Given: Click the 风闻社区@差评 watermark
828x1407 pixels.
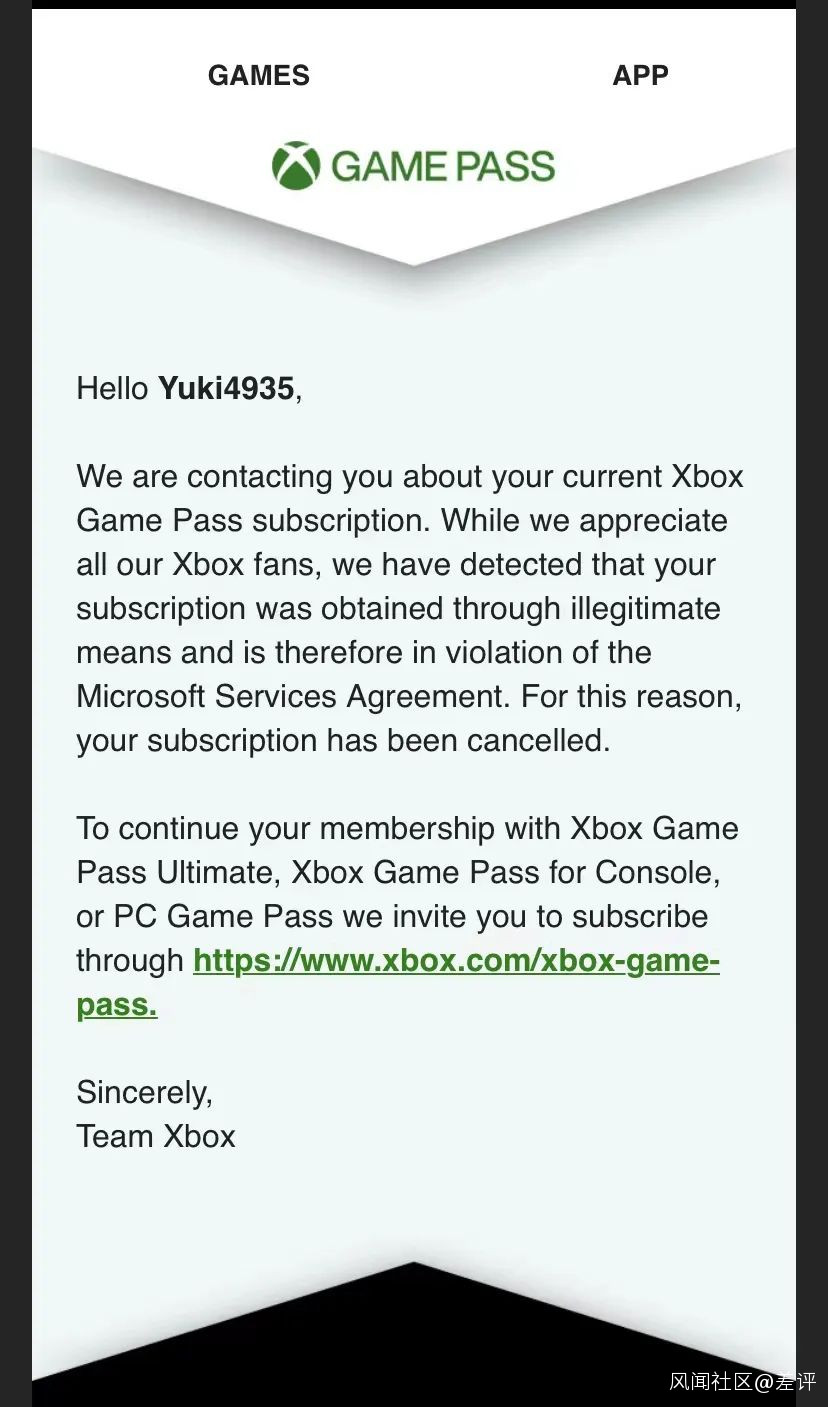Looking at the screenshot, I should (741, 1382).
